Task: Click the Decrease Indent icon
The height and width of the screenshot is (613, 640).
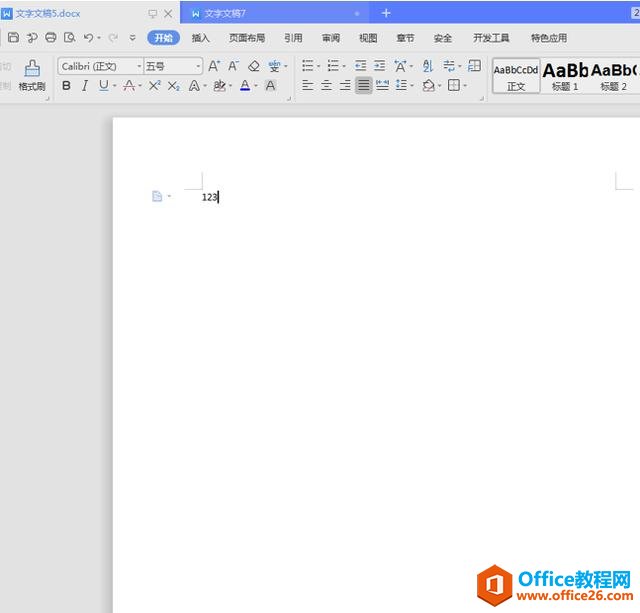Action: pyautogui.click(x=360, y=66)
